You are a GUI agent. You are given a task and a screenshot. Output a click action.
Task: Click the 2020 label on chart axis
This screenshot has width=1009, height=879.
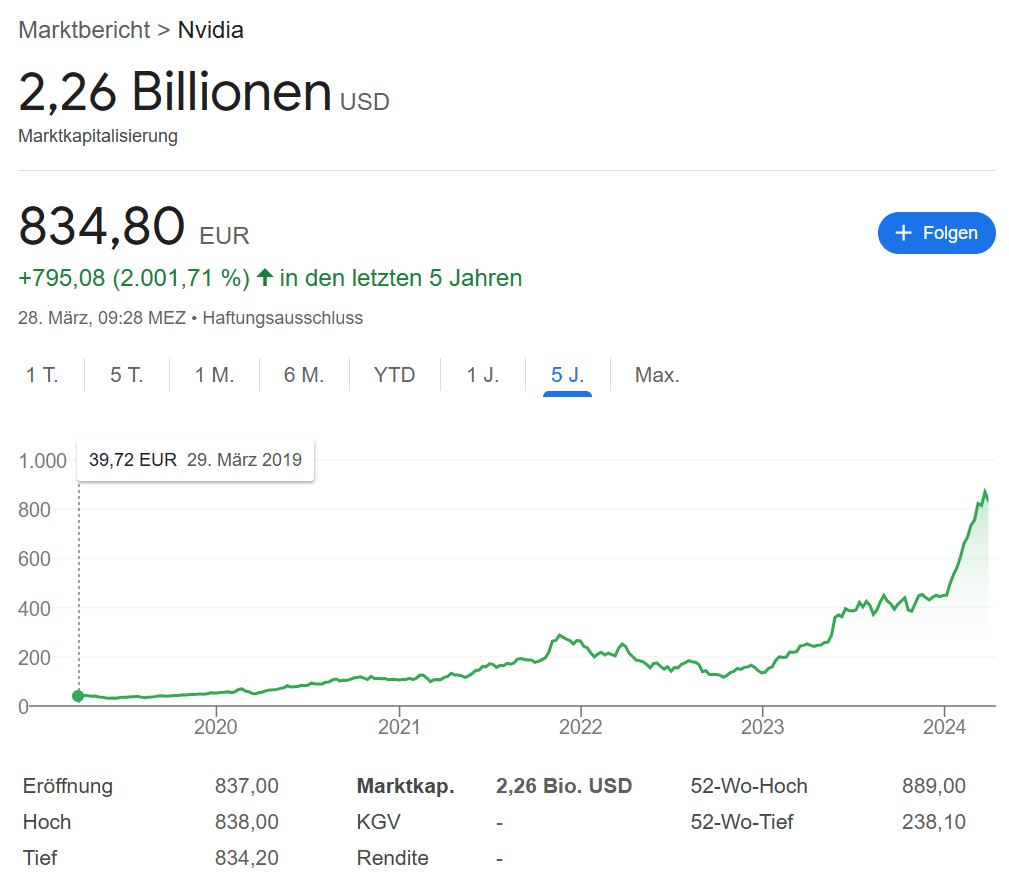pyautogui.click(x=216, y=727)
